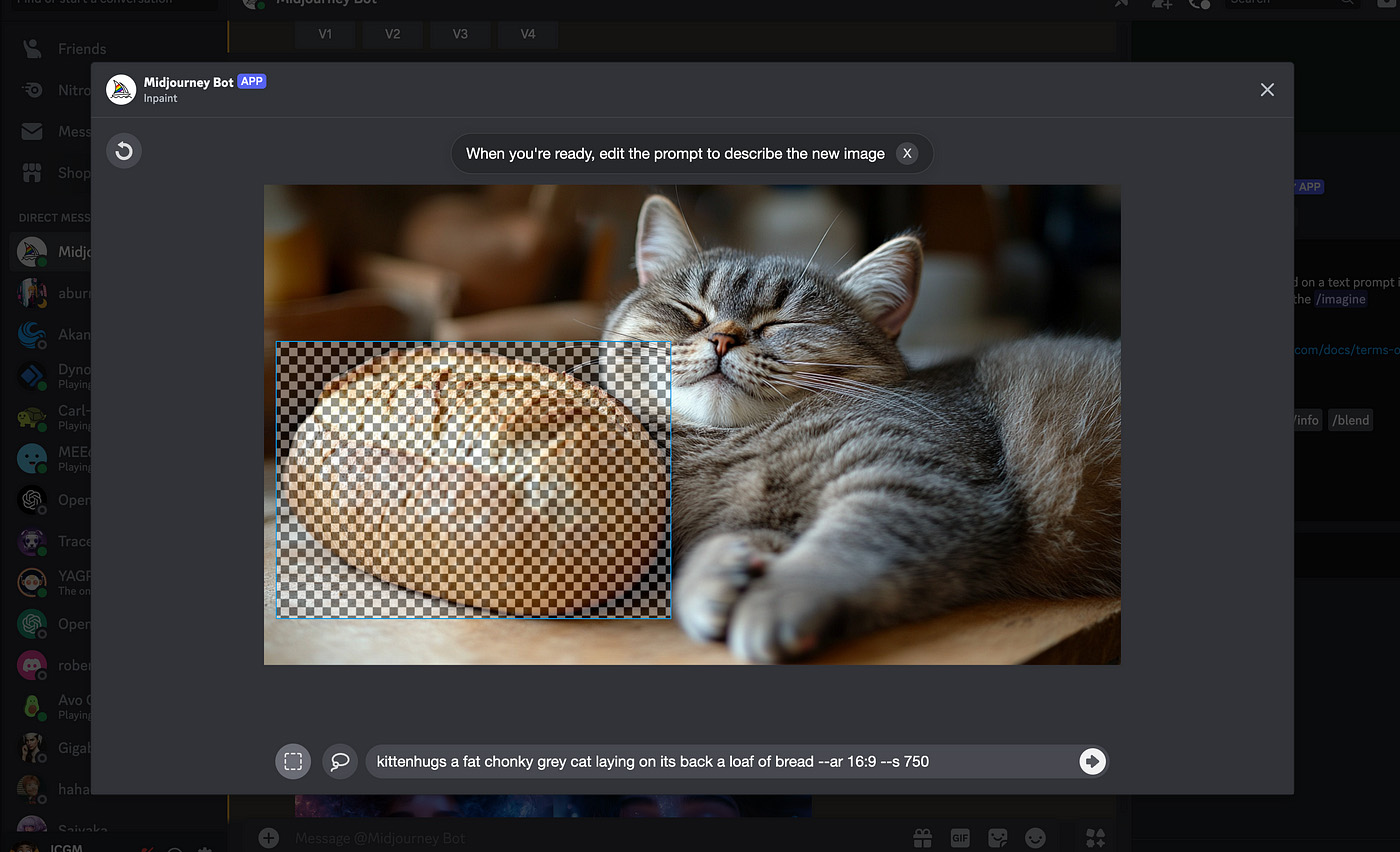Open the Dyno bot direct message
This screenshot has height=852, width=1400.
pos(52,376)
